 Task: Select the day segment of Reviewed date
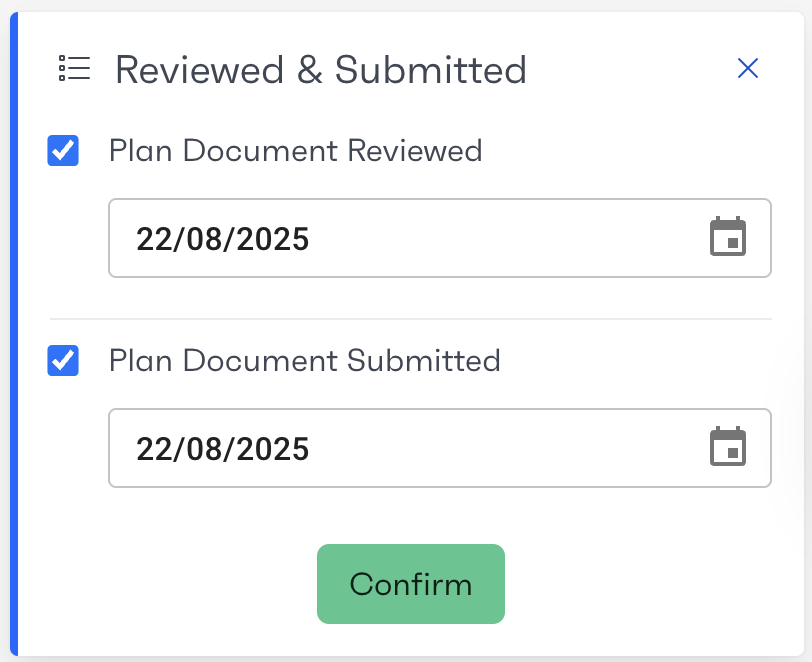154,239
